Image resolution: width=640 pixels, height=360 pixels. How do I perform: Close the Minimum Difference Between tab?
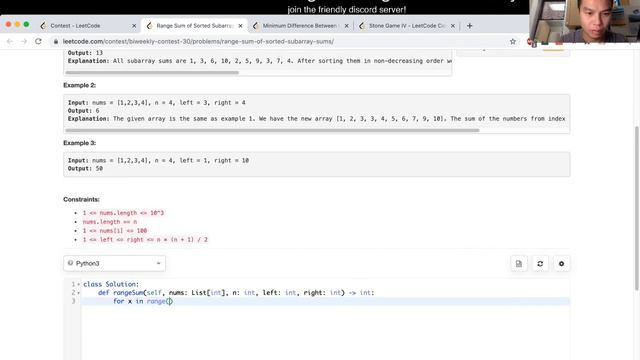click(x=347, y=26)
